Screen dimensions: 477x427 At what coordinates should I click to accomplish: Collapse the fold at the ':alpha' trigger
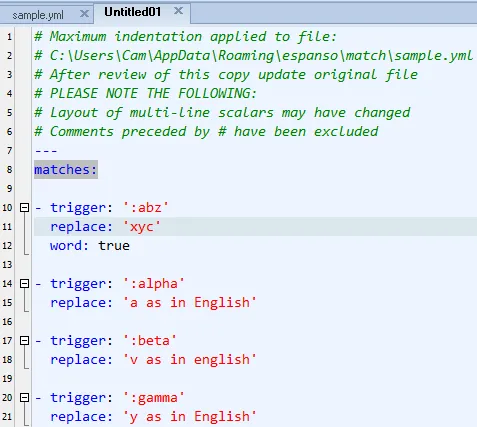tap(24, 283)
